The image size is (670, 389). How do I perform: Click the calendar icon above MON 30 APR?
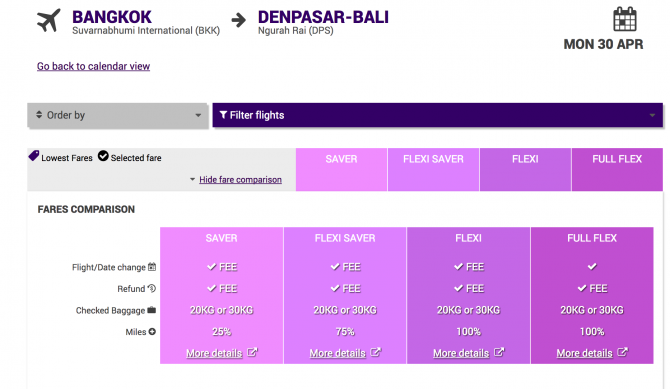624,19
